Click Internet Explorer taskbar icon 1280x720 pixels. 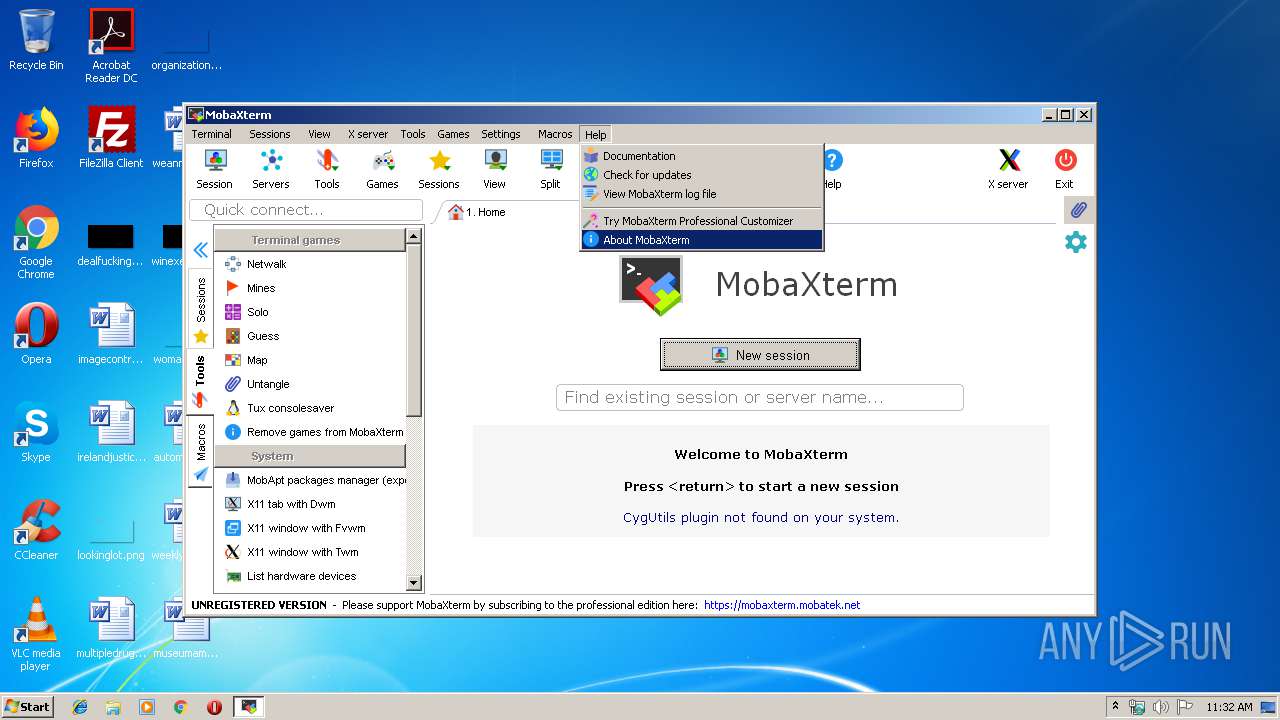[80, 707]
